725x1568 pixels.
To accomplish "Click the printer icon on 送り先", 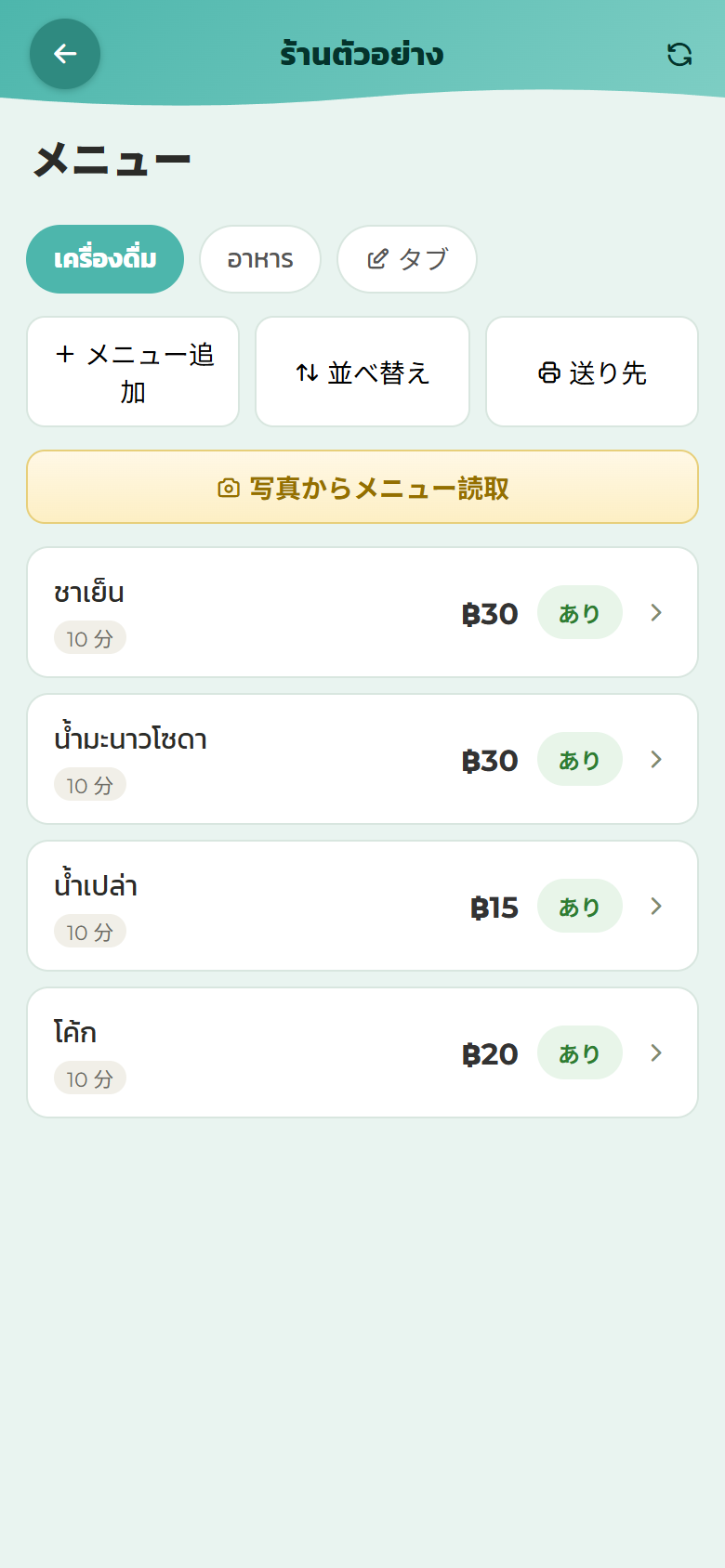I will point(549,372).
